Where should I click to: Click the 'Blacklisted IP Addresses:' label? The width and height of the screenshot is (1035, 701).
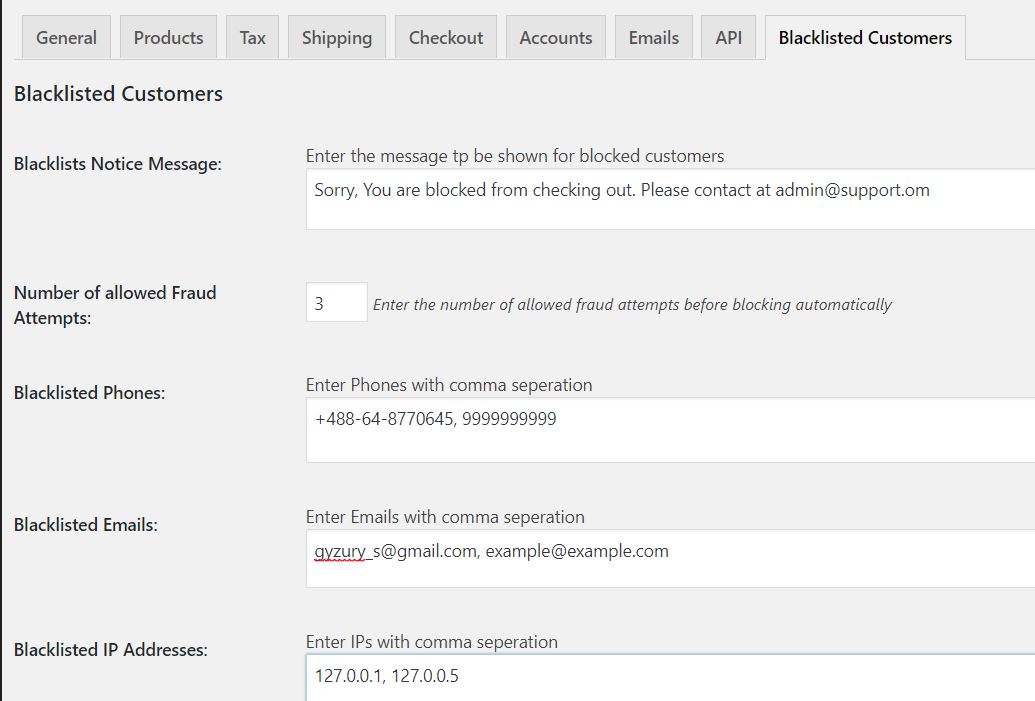pos(110,650)
